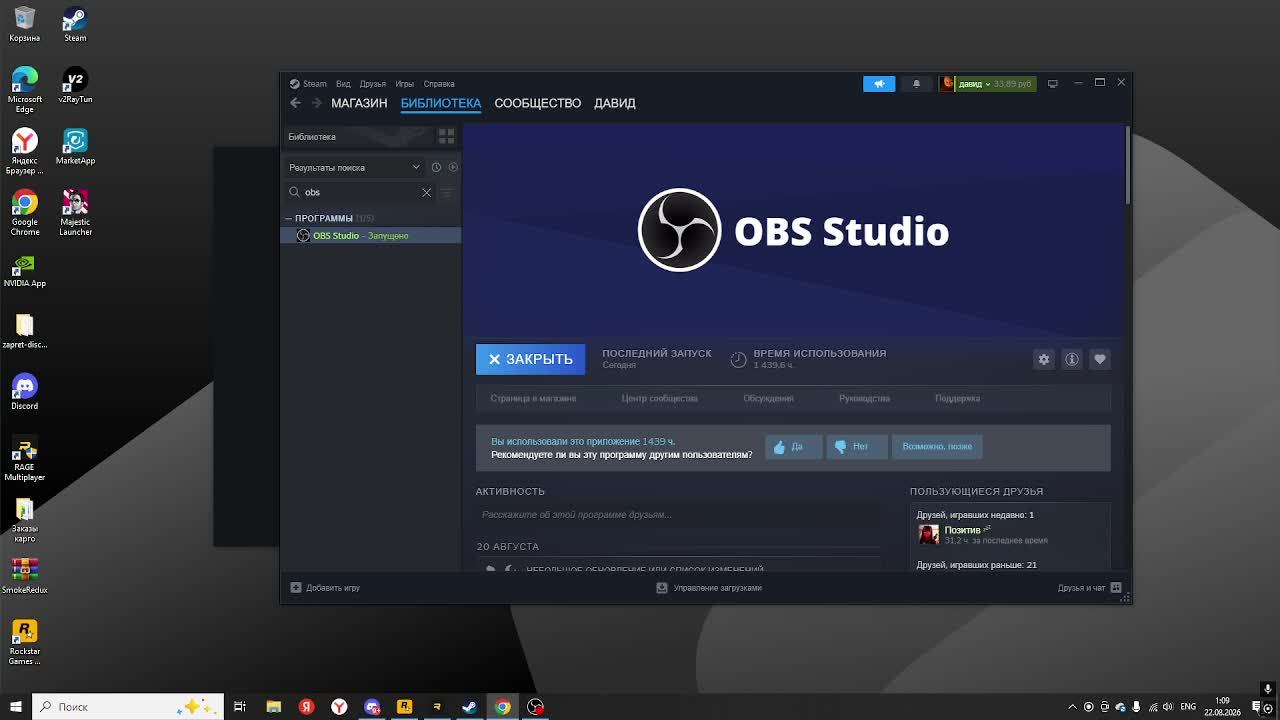Viewport: 1280px width, 720px height.
Task: Click the ЗАКРЫТЬ button to stop OBS
Action: pos(530,359)
